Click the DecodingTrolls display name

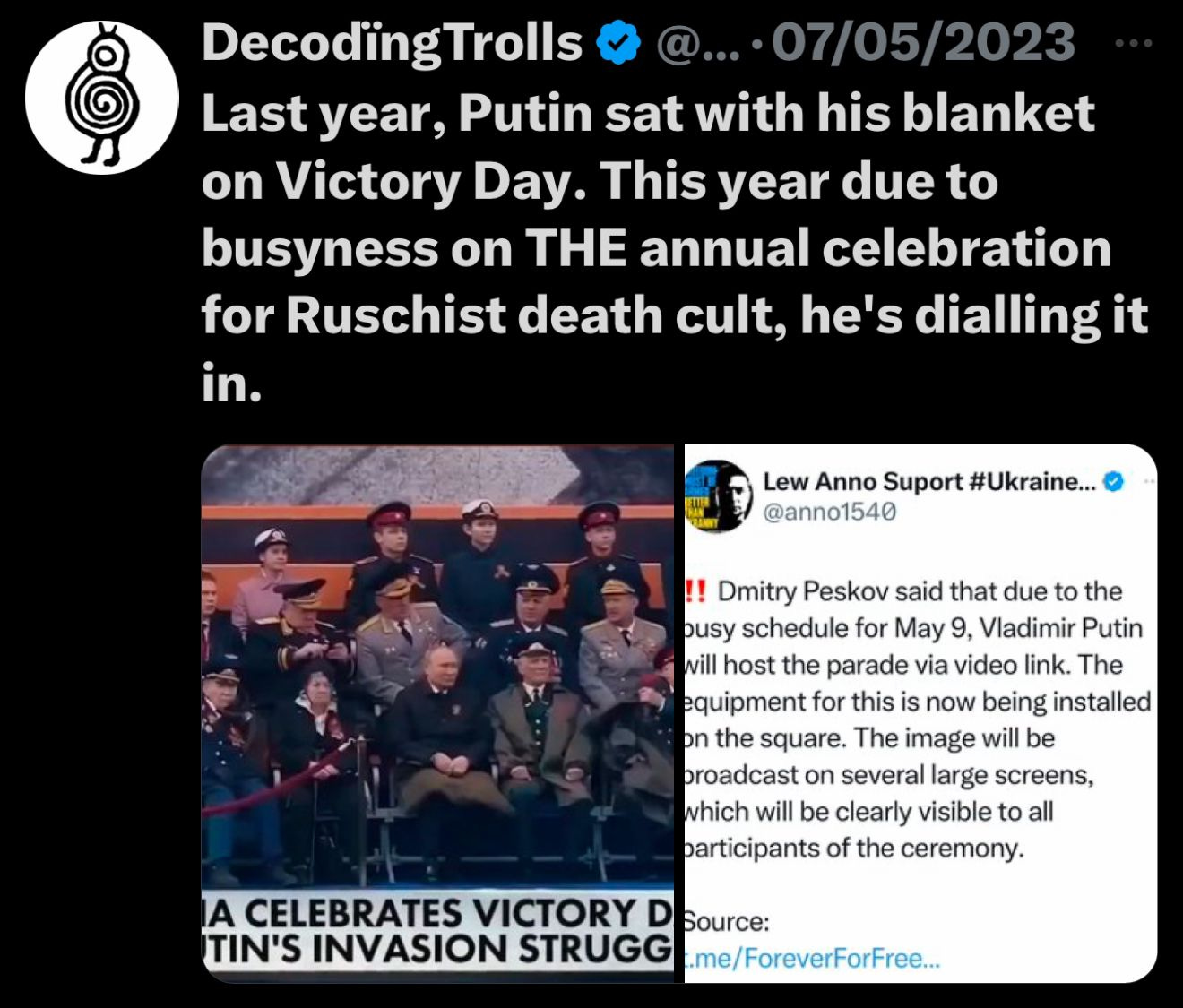(x=393, y=43)
